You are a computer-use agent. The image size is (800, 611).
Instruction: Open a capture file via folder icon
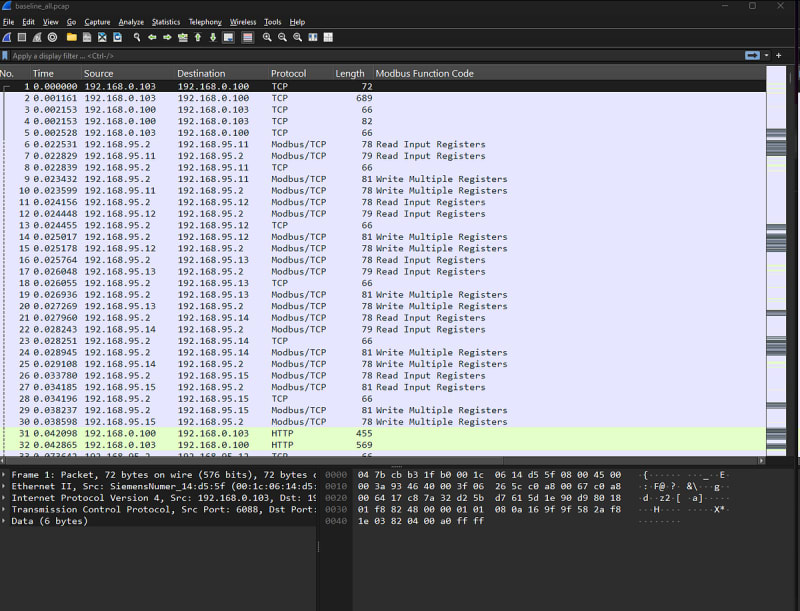point(71,37)
